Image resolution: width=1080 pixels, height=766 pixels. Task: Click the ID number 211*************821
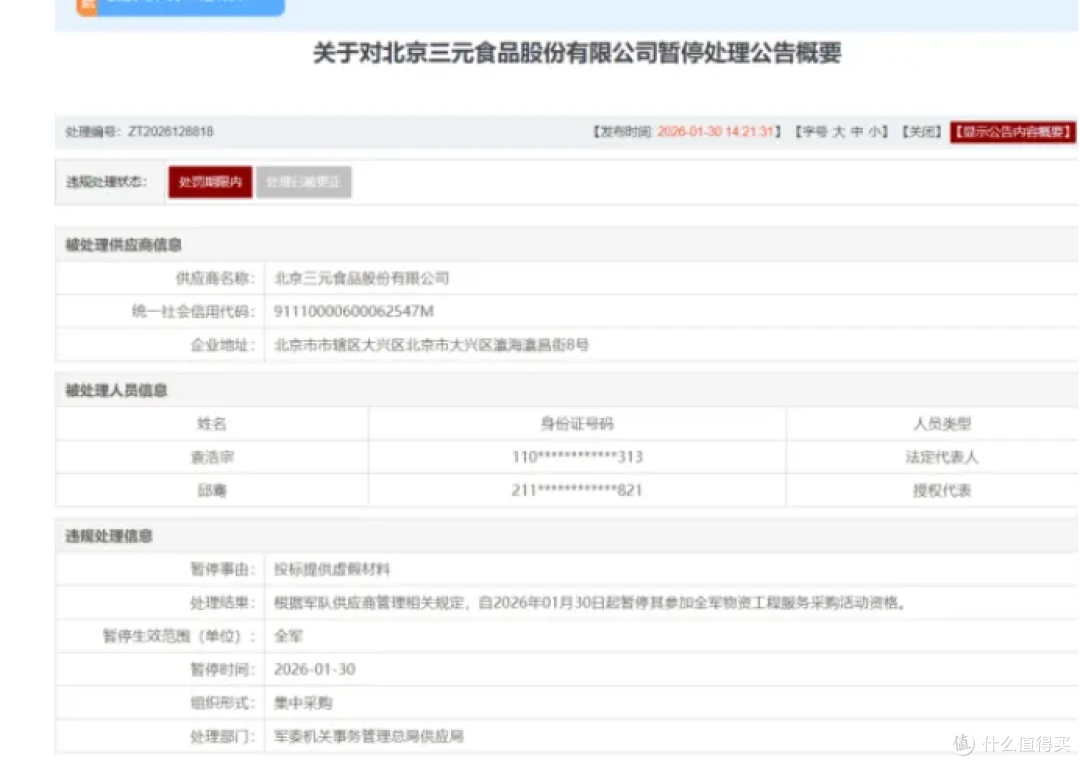click(x=577, y=490)
